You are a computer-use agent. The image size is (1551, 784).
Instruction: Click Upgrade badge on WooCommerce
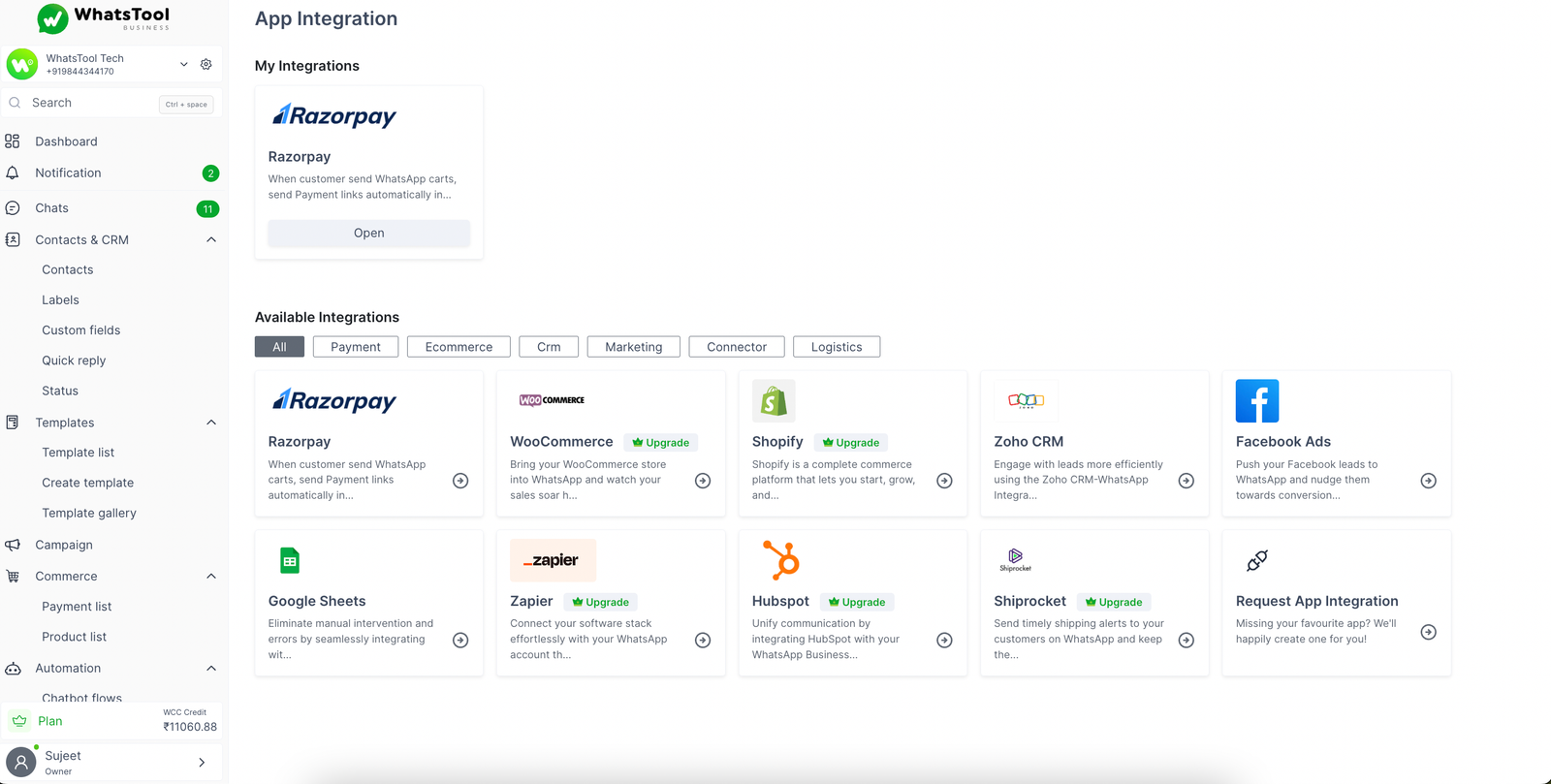click(660, 443)
